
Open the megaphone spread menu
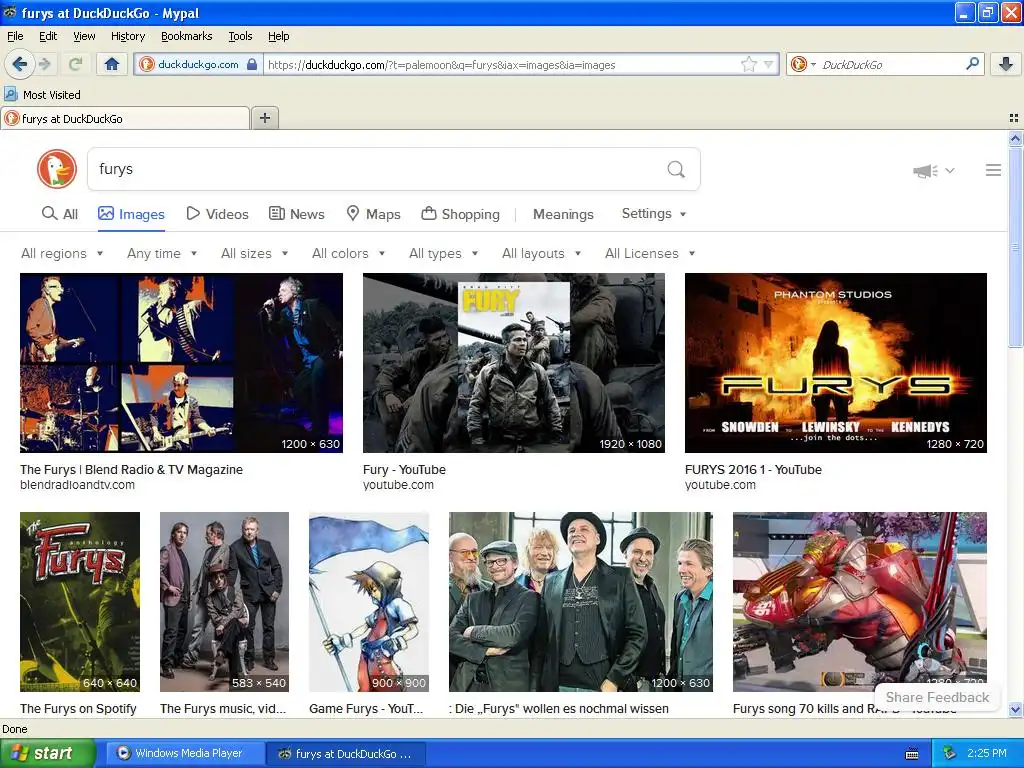click(933, 170)
